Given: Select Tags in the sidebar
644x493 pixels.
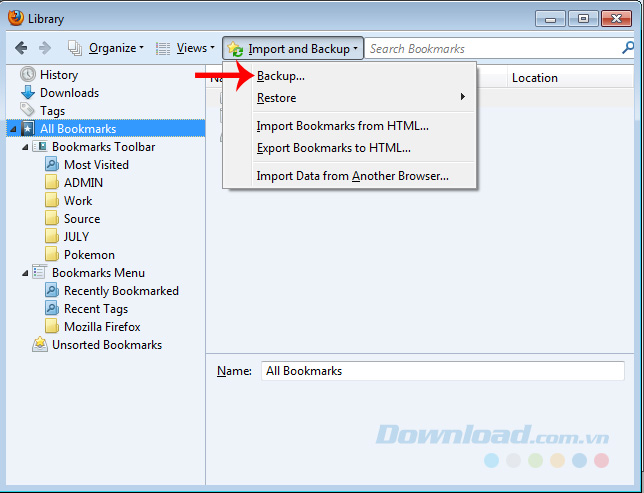Looking at the screenshot, I should [52, 111].
